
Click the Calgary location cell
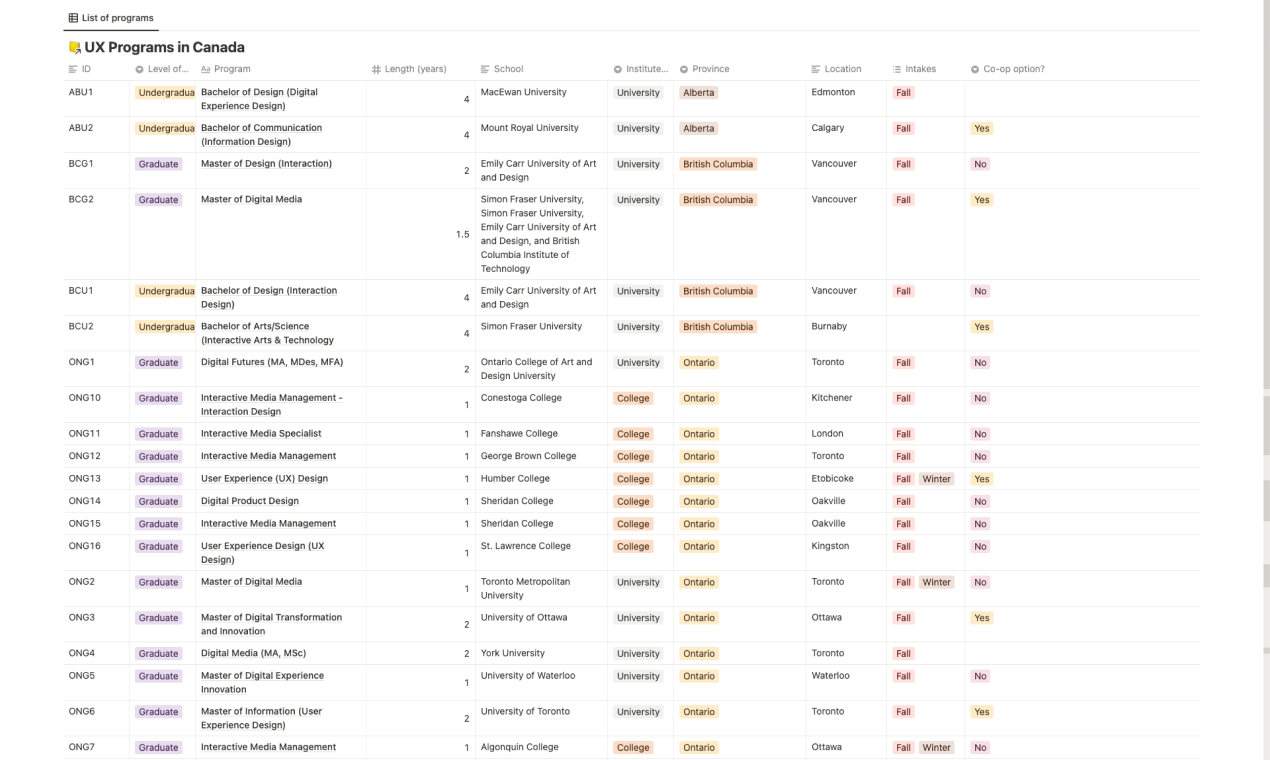tap(845, 135)
